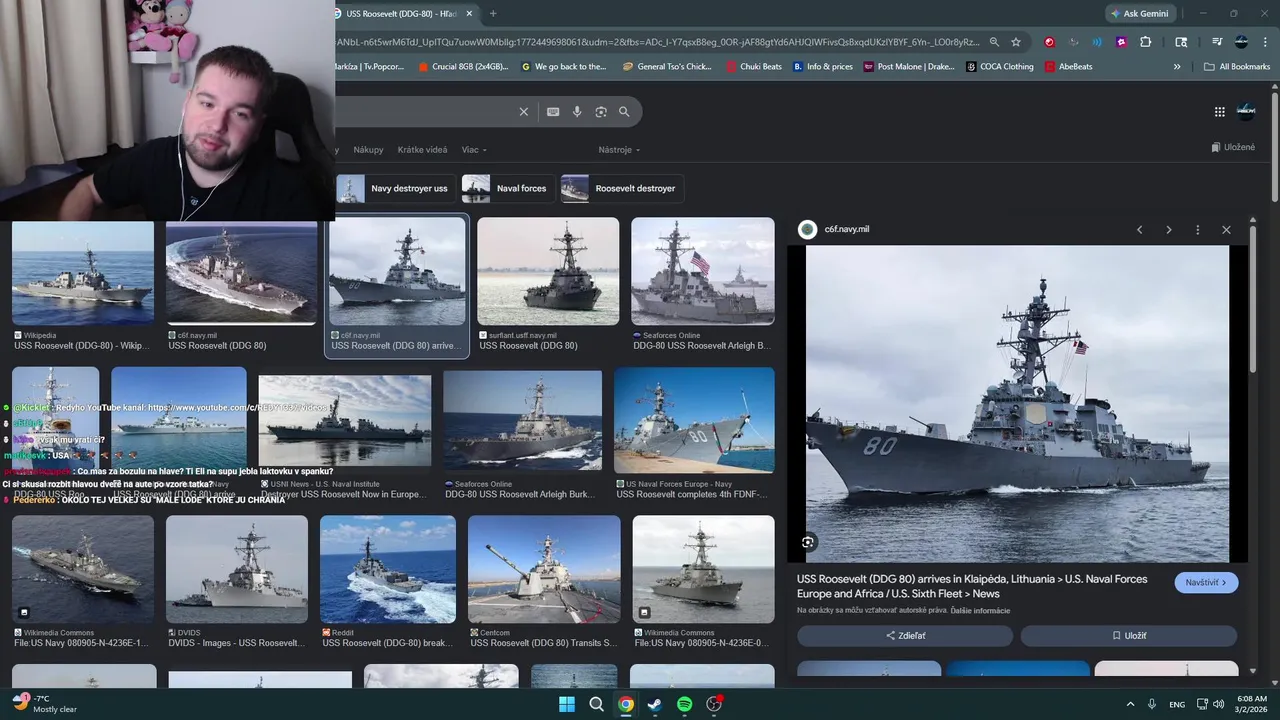The image size is (1280, 720).
Task: Open General Tso's Chick... bookmark
Action: 667,67
